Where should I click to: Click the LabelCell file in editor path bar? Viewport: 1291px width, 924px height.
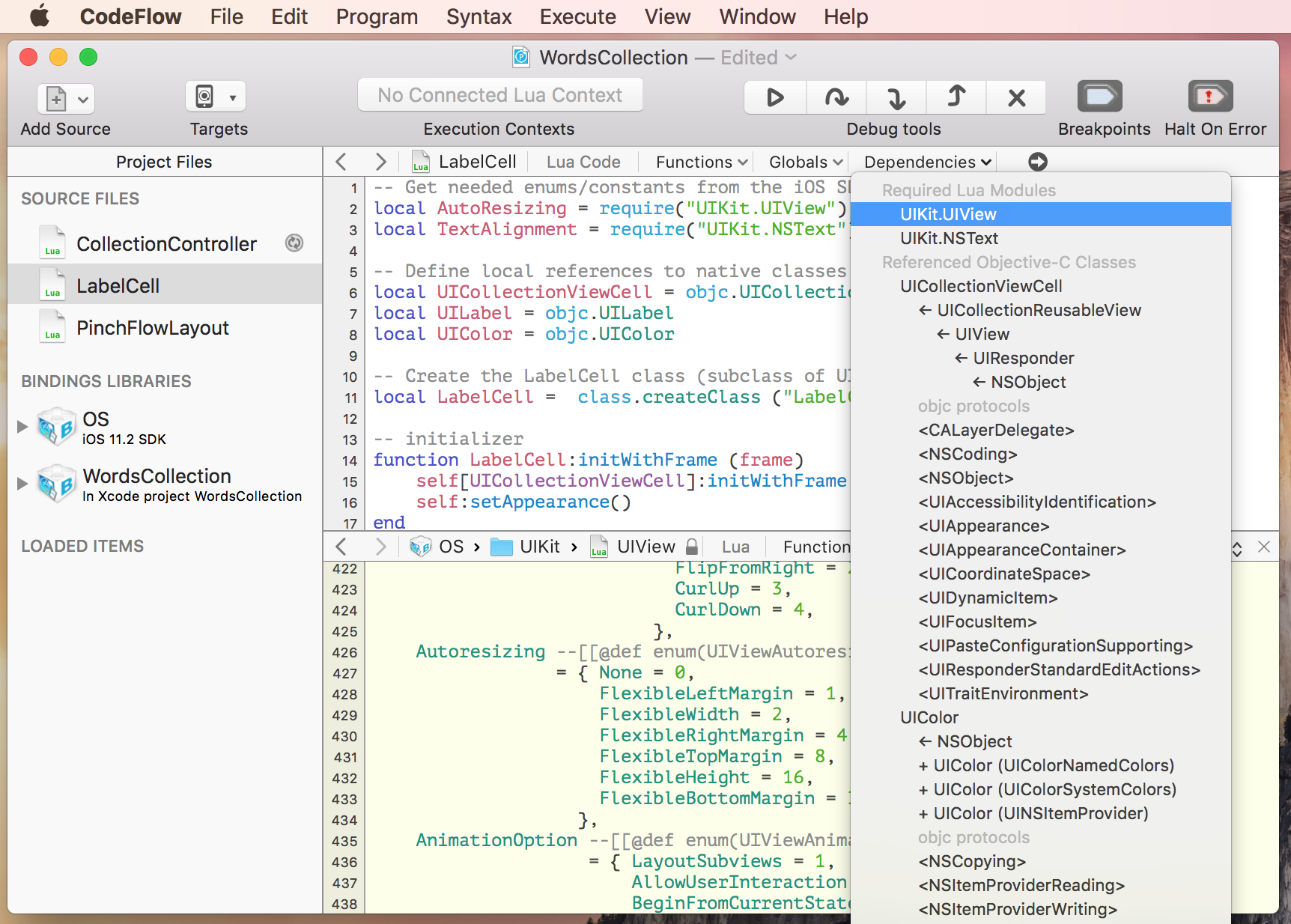pos(464,162)
